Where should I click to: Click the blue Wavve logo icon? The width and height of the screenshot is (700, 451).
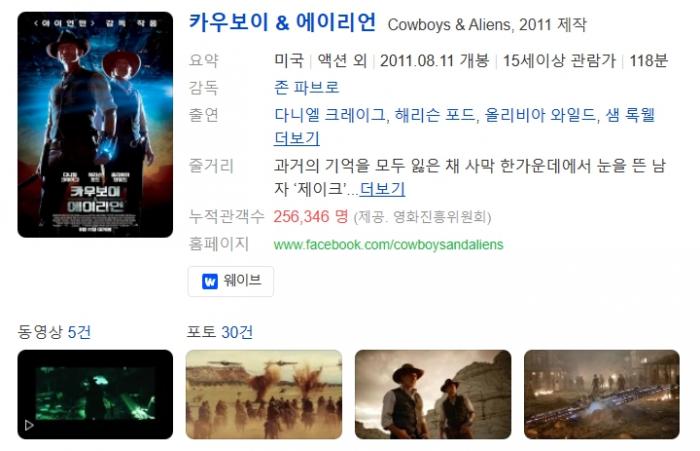point(210,281)
